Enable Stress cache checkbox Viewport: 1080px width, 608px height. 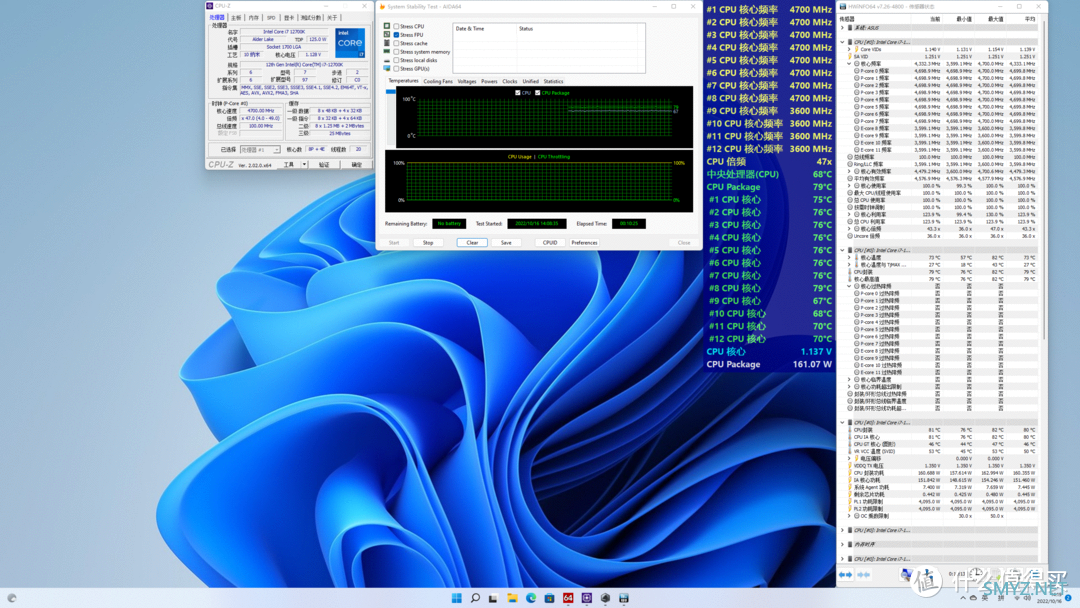pos(397,43)
